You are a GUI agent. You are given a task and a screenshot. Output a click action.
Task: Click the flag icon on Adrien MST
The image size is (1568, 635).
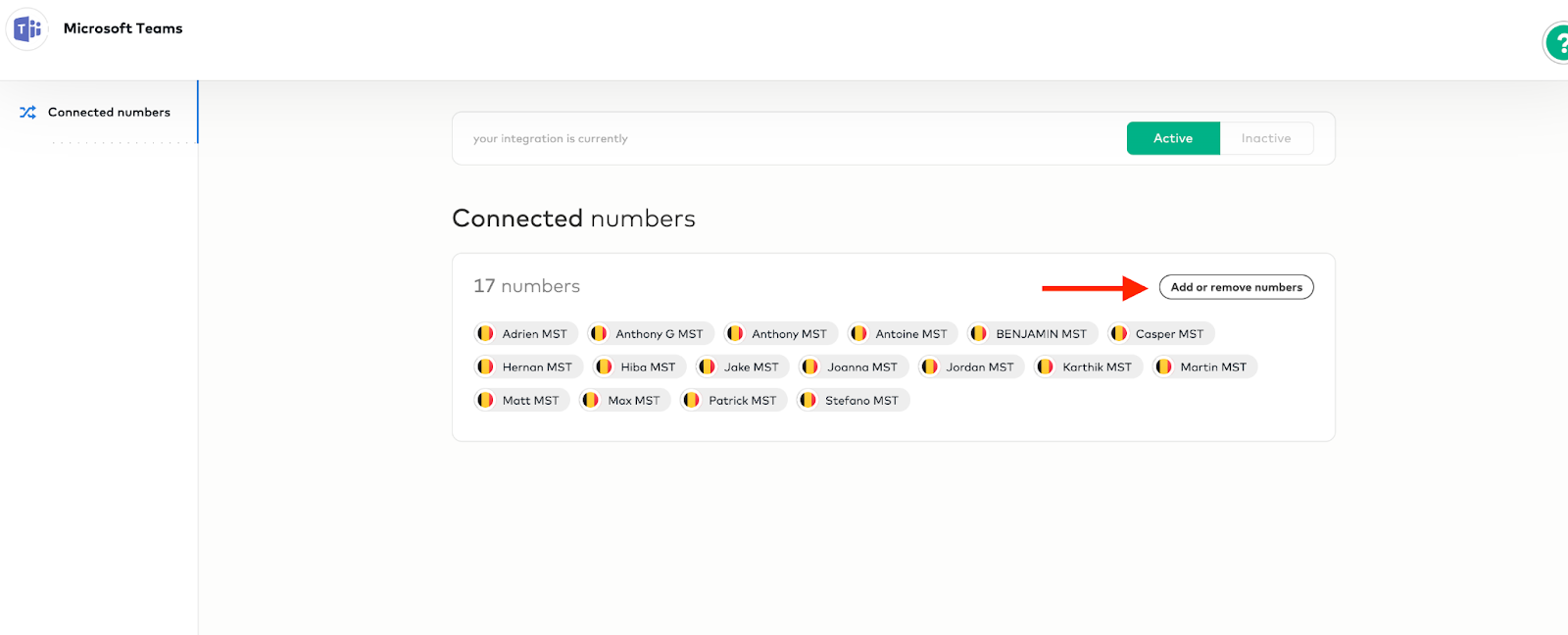pos(485,334)
